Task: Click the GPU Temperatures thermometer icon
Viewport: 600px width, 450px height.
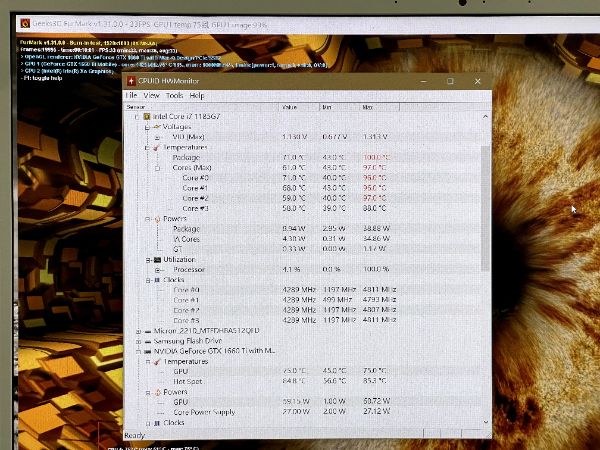Action: pos(157,362)
